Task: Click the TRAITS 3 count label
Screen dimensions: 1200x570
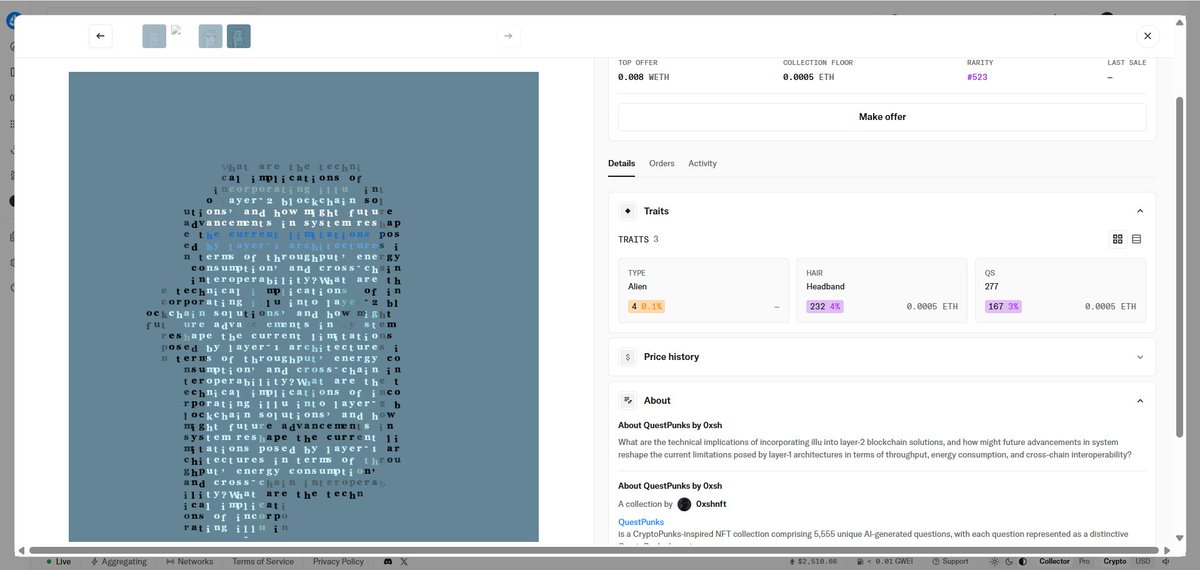Action: [x=638, y=239]
